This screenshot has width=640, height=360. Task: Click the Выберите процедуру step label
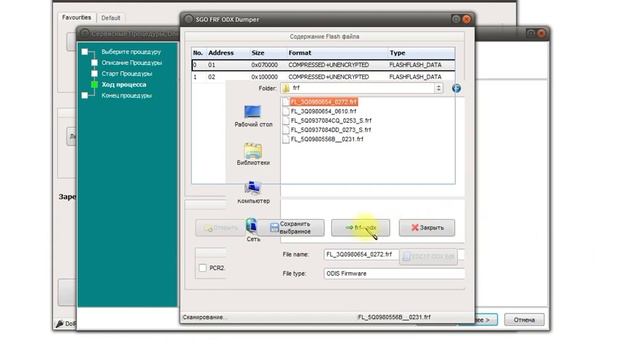tap(131, 52)
